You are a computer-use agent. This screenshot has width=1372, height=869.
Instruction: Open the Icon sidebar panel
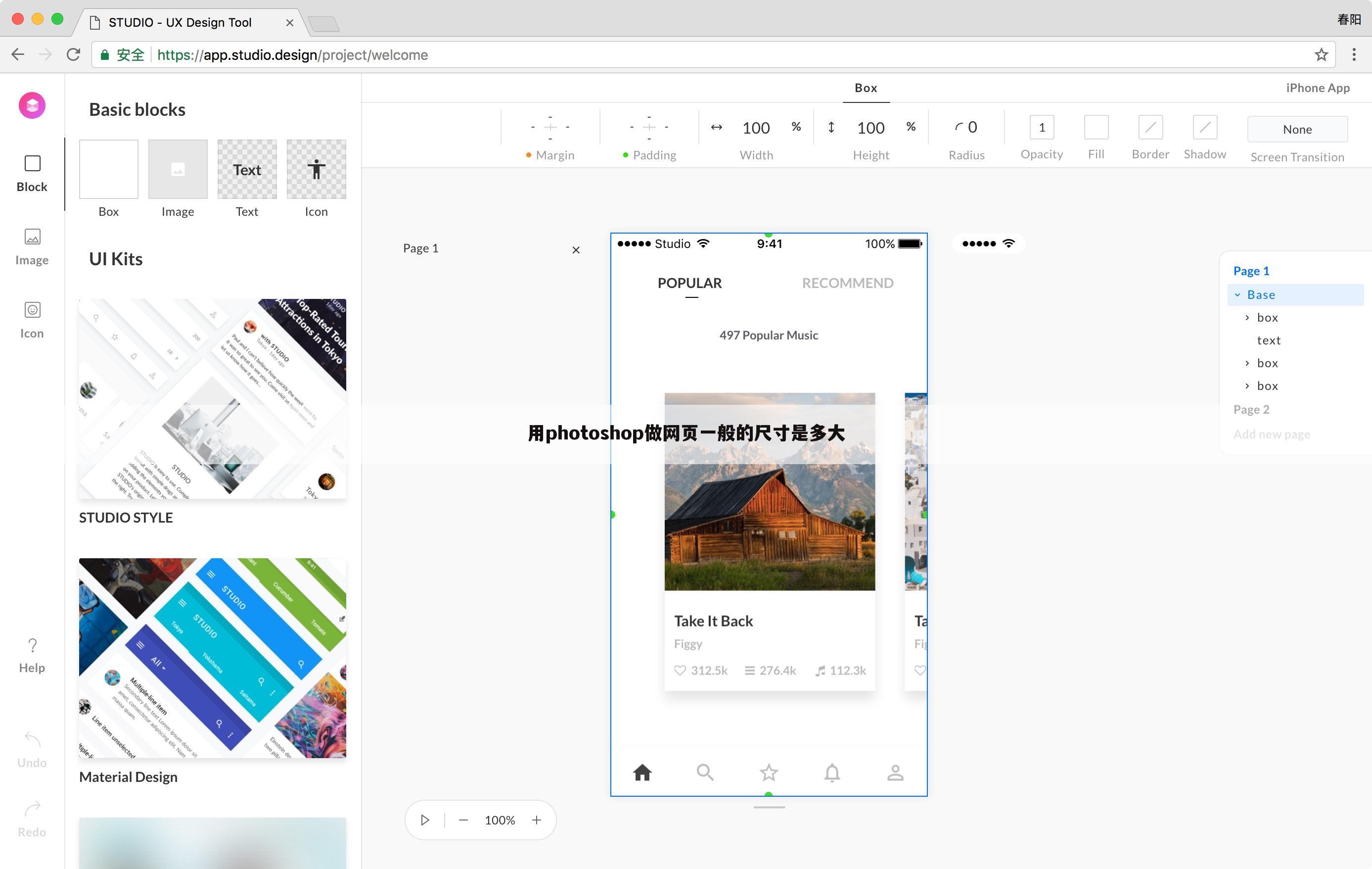33,310
